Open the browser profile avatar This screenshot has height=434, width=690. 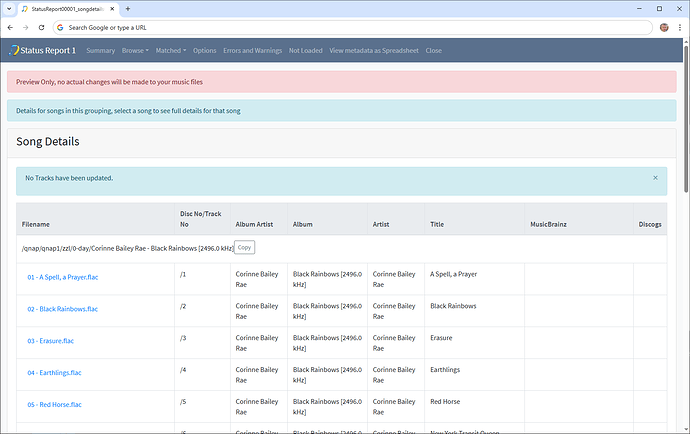coord(663,27)
